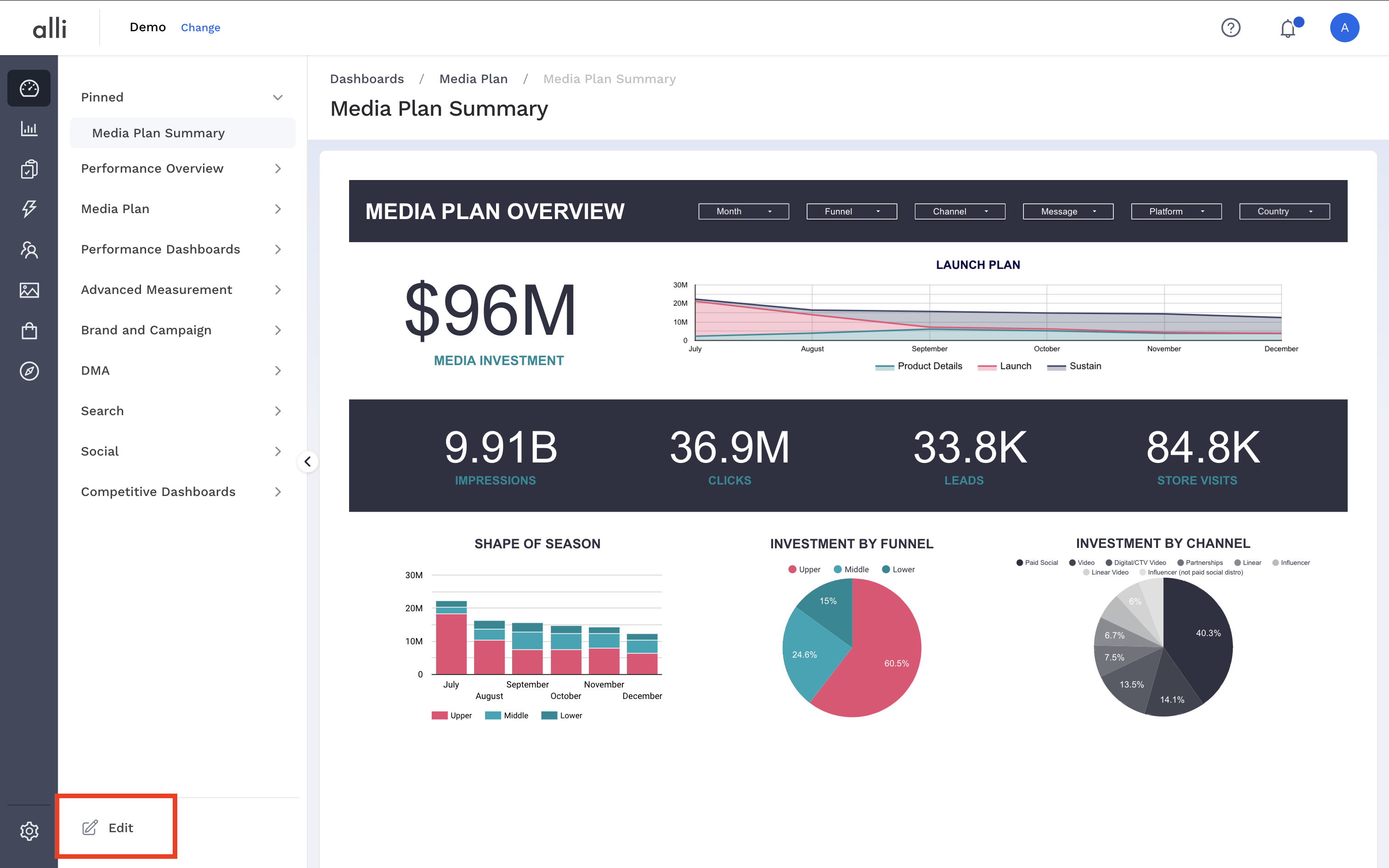Open the dashboards gauge icon in sidebar
1389x868 pixels.
click(x=29, y=88)
